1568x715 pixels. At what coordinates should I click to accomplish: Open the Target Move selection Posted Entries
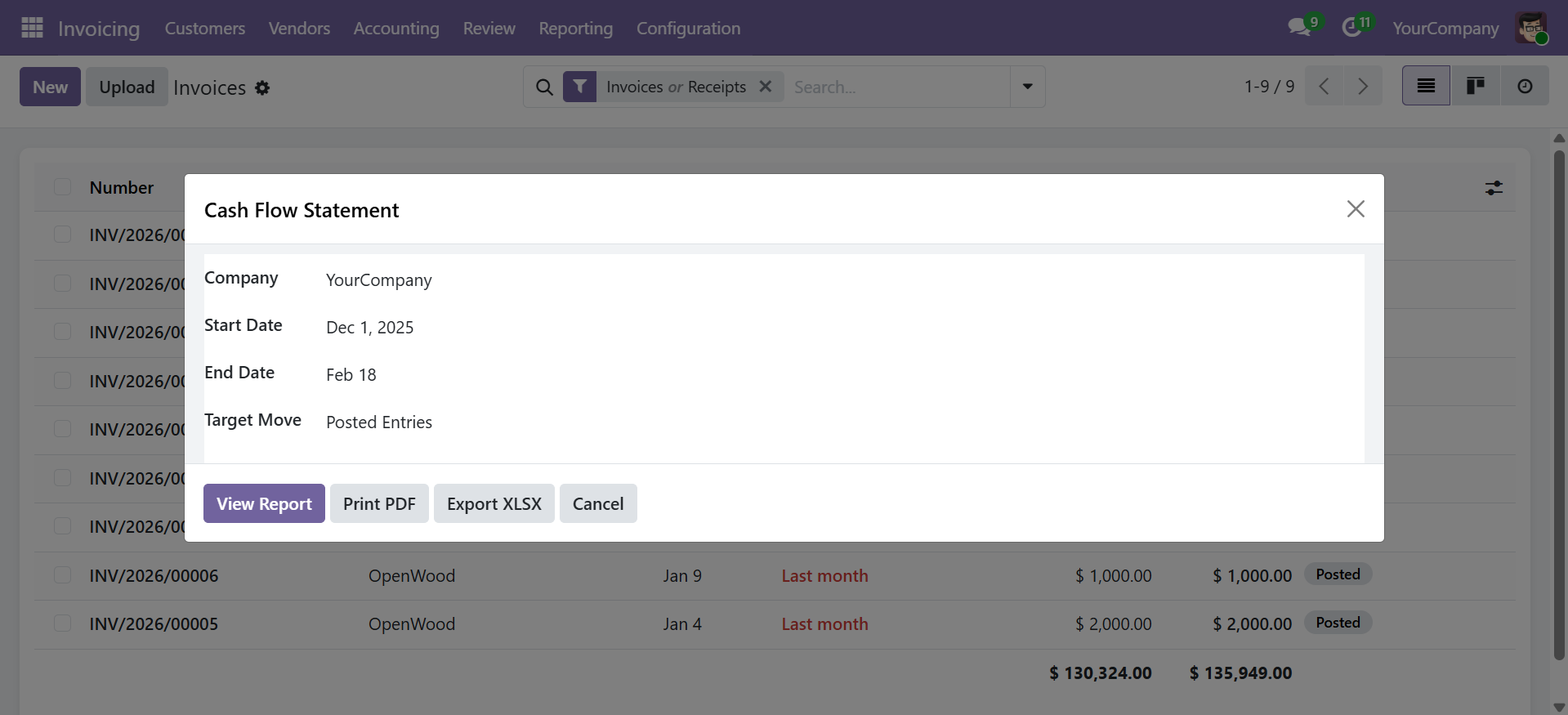click(x=379, y=422)
